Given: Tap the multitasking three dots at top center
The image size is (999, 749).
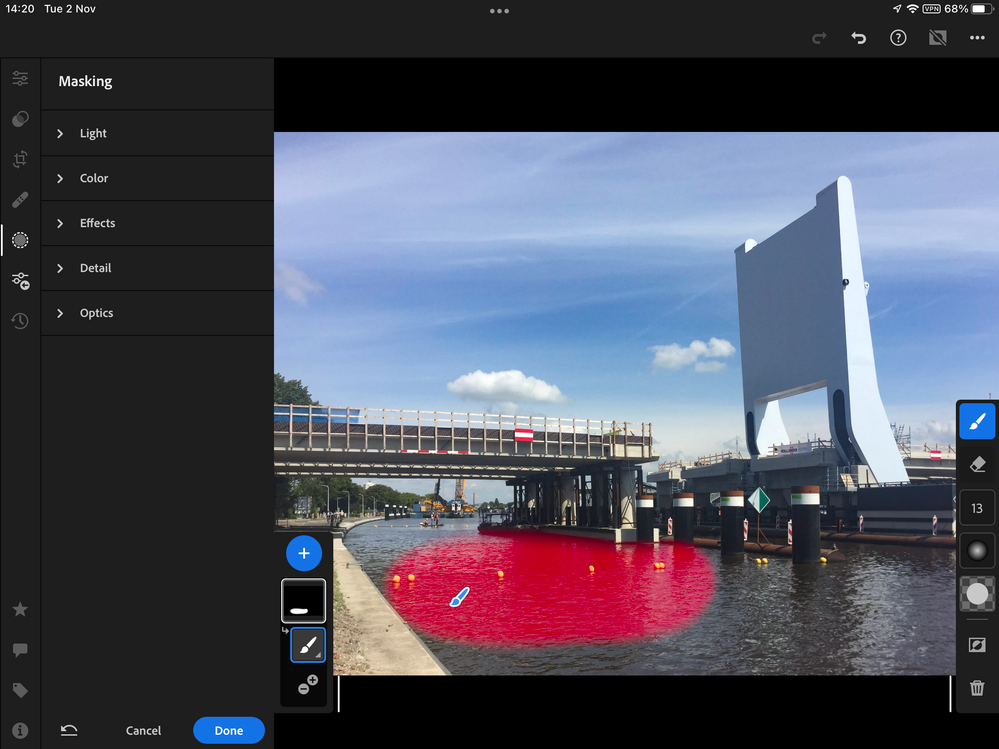Looking at the screenshot, I should tap(500, 11).
